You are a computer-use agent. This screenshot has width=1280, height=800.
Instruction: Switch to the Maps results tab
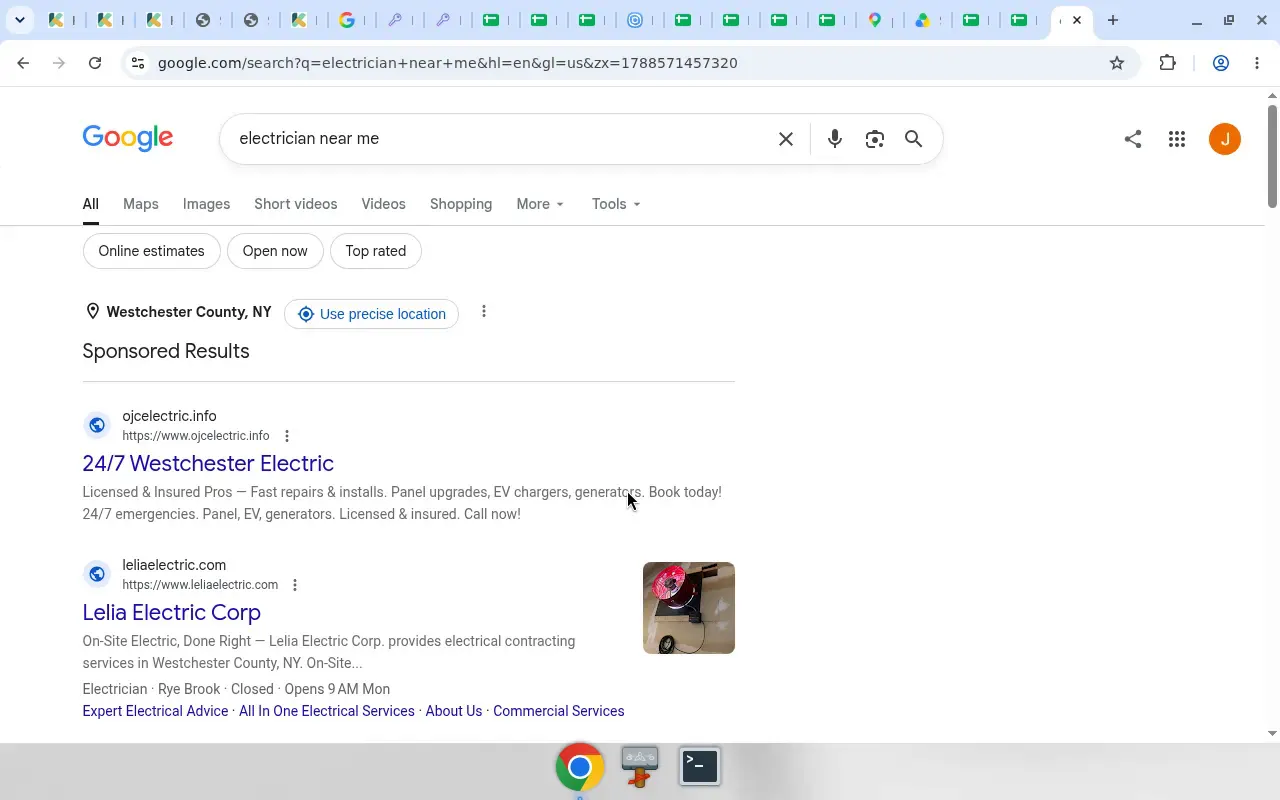[141, 204]
